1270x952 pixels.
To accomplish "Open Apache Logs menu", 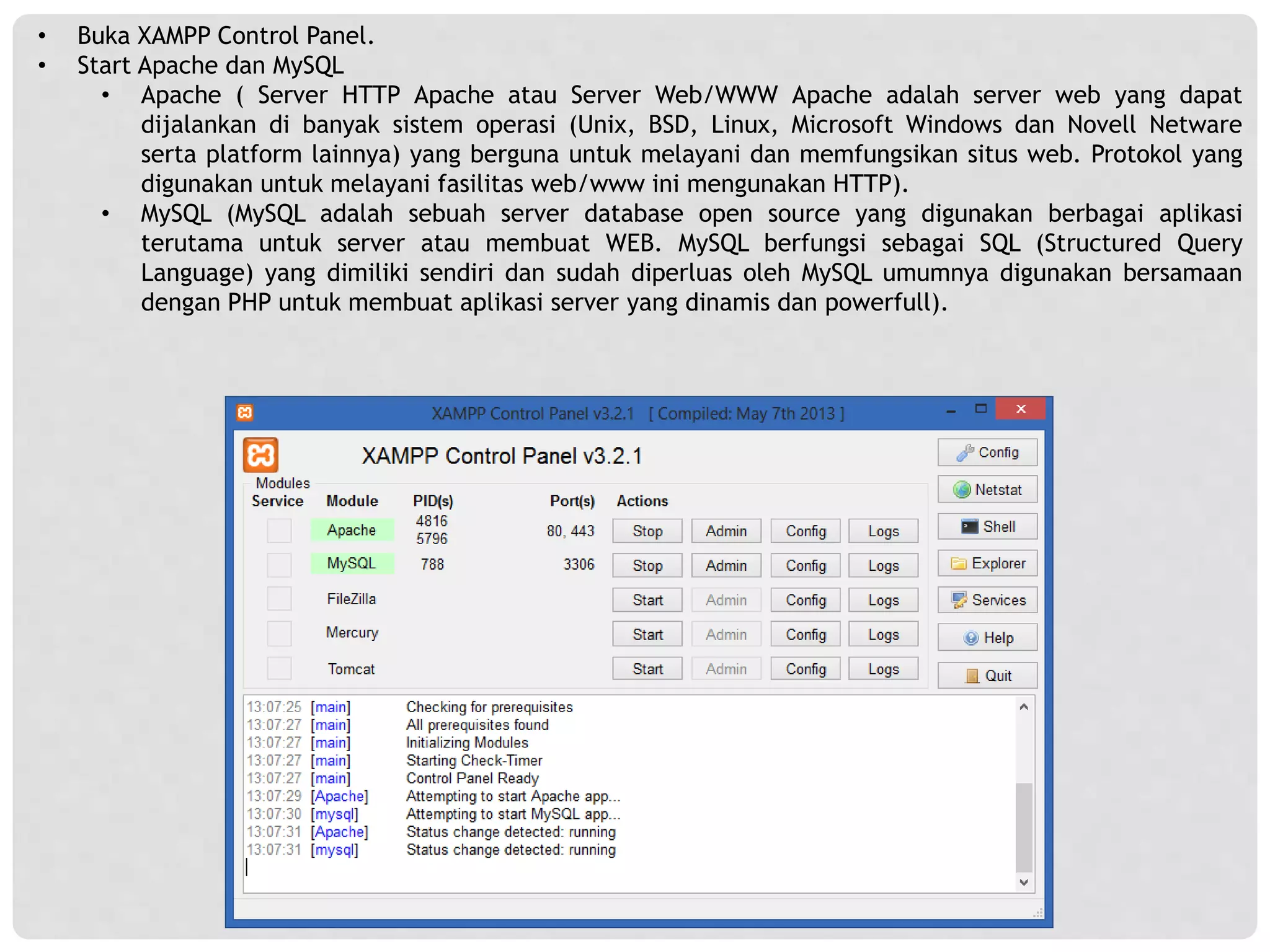I will pos(883,531).
